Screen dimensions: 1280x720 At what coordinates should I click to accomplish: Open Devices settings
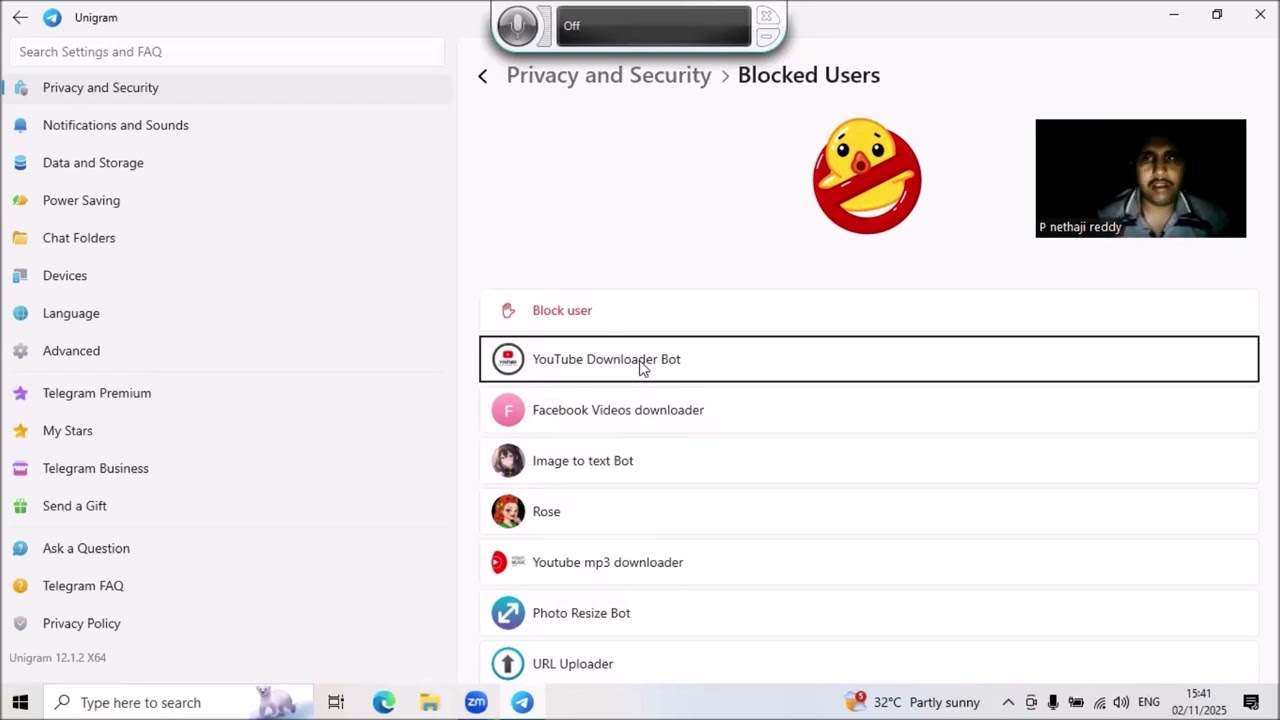click(x=227, y=276)
